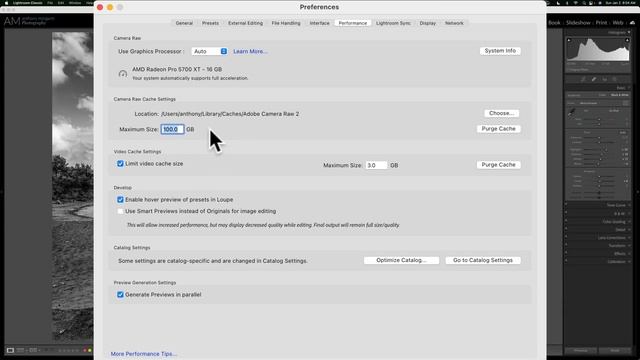
Task: Open the Web module in Lightroom
Action: [618, 23]
